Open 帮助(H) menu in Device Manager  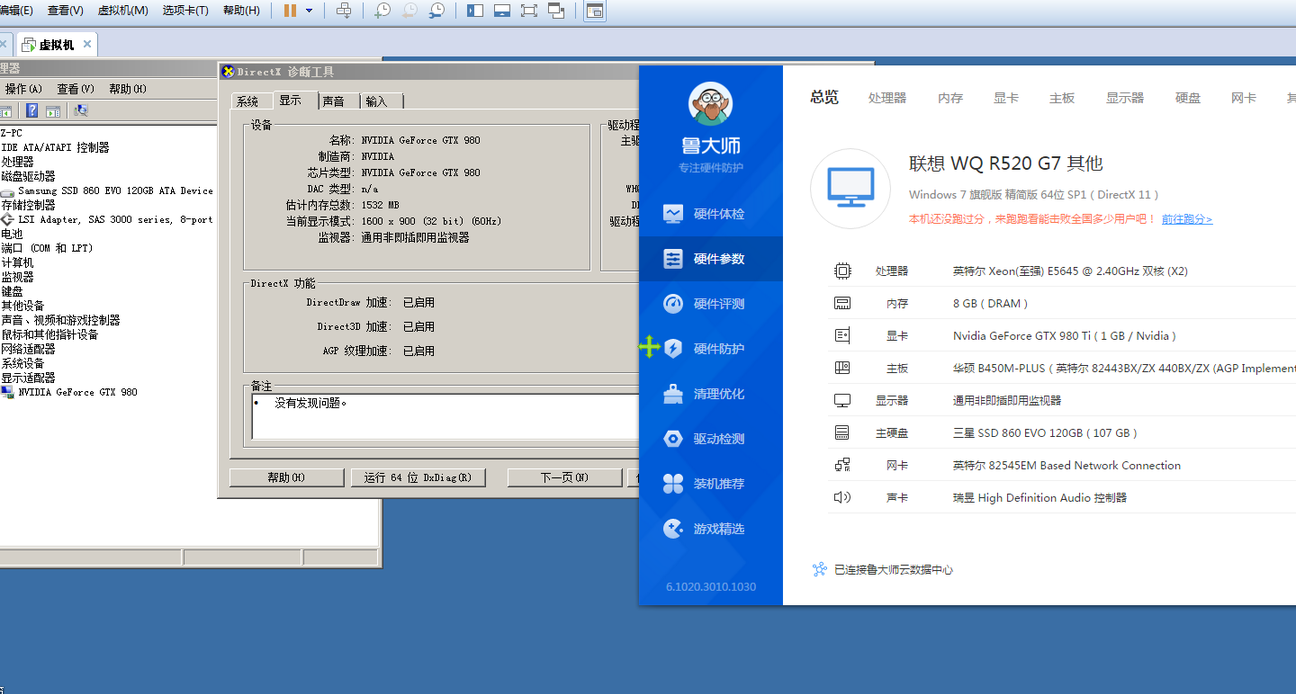(127, 89)
